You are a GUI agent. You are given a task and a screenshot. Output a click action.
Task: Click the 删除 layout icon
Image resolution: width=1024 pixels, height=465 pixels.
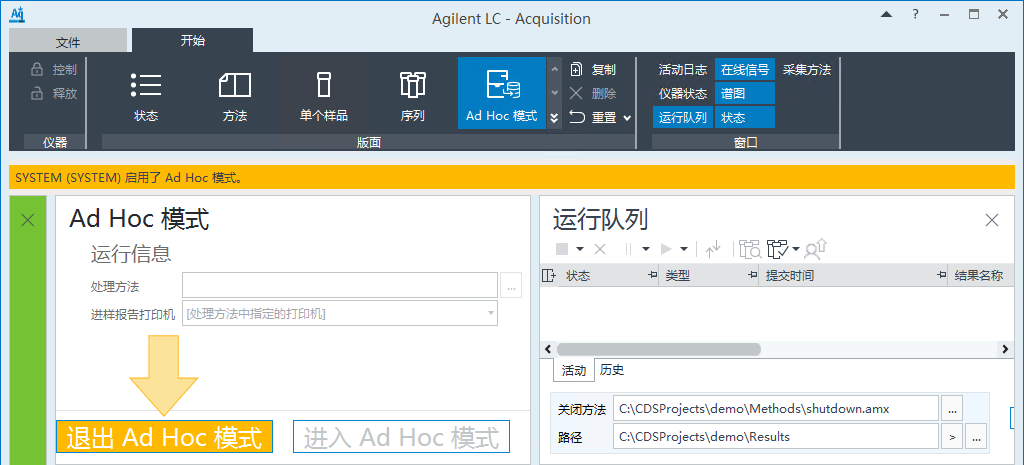pyautogui.click(x=576, y=93)
